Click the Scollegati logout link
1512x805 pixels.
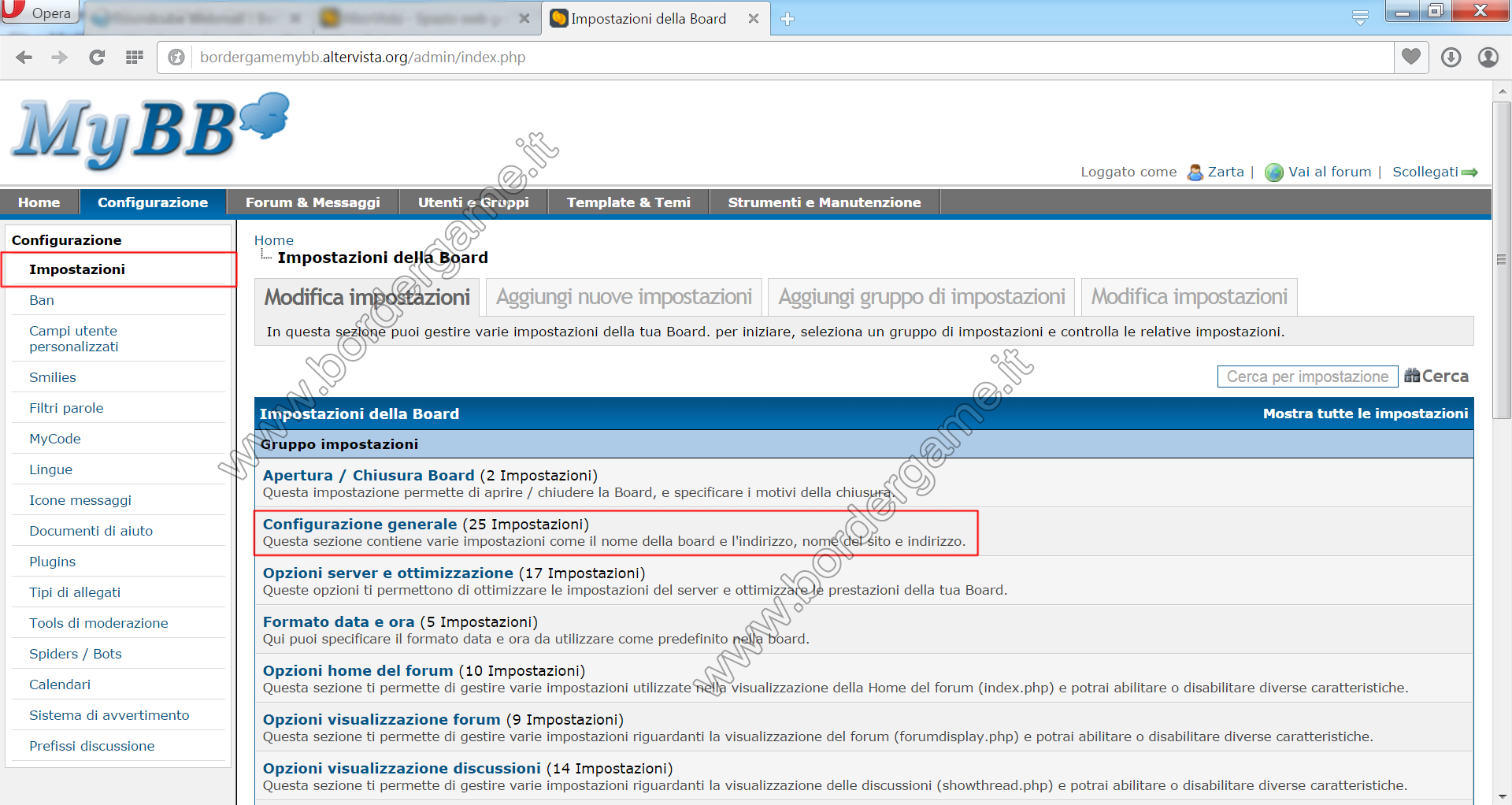click(x=1425, y=172)
